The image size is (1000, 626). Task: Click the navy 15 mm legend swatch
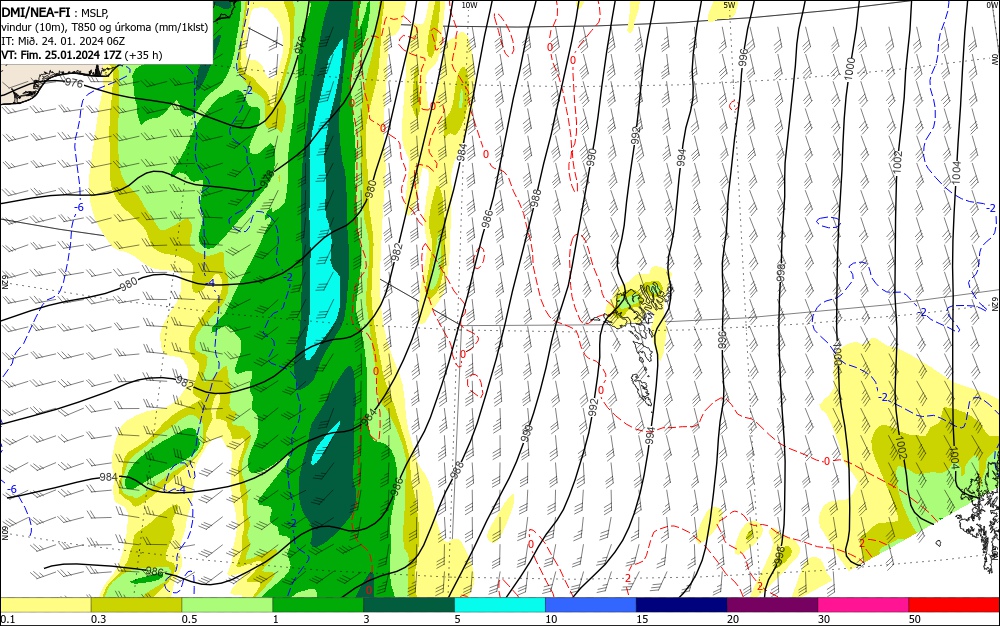click(682, 605)
